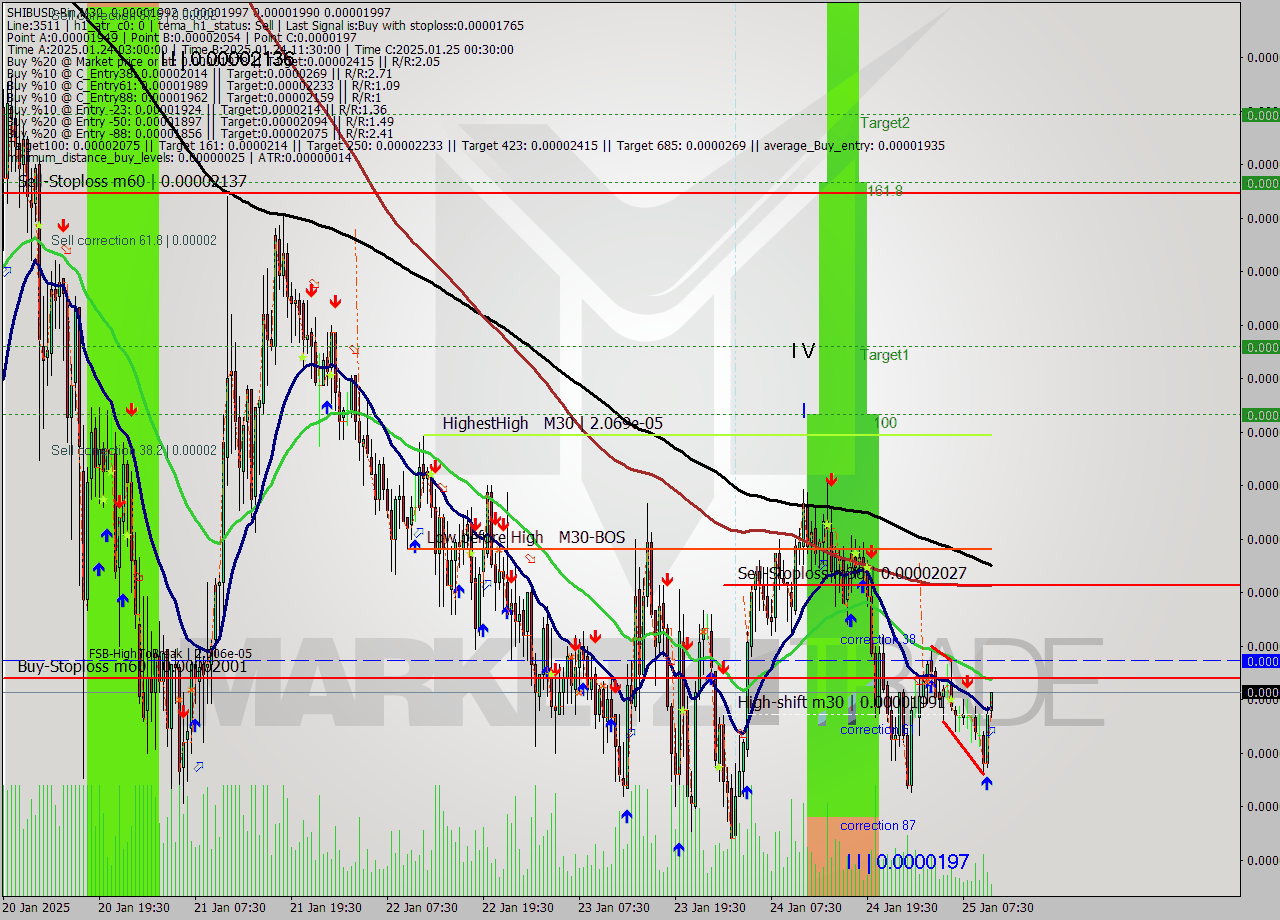Select the 'Buy %10 @ C_Entry38' line

[199, 73]
